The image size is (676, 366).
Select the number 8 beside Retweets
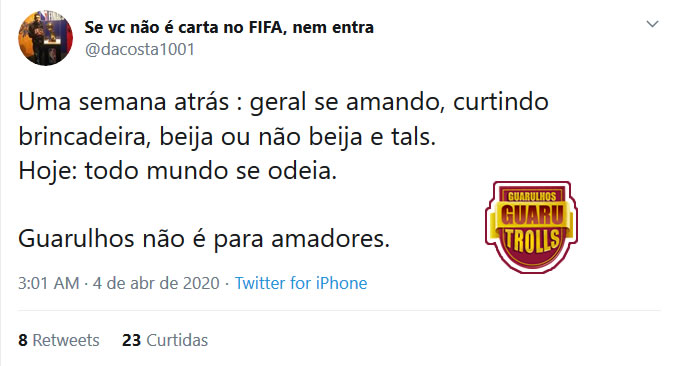click(x=23, y=340)
